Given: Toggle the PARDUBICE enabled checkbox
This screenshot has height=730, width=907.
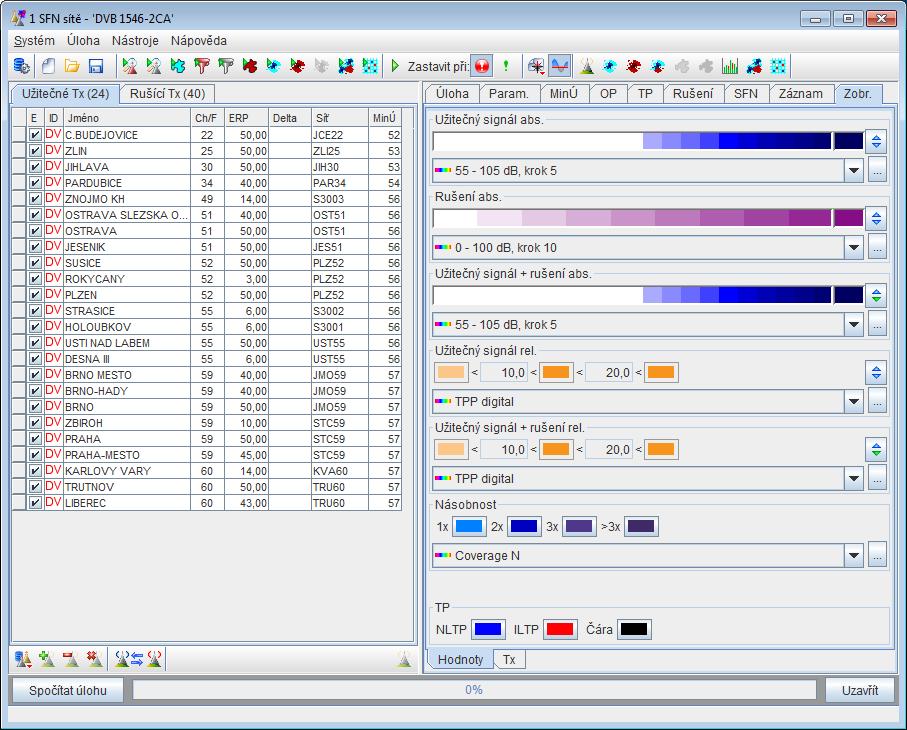Looking at the screenshot, I should click(x=35, y=183).
